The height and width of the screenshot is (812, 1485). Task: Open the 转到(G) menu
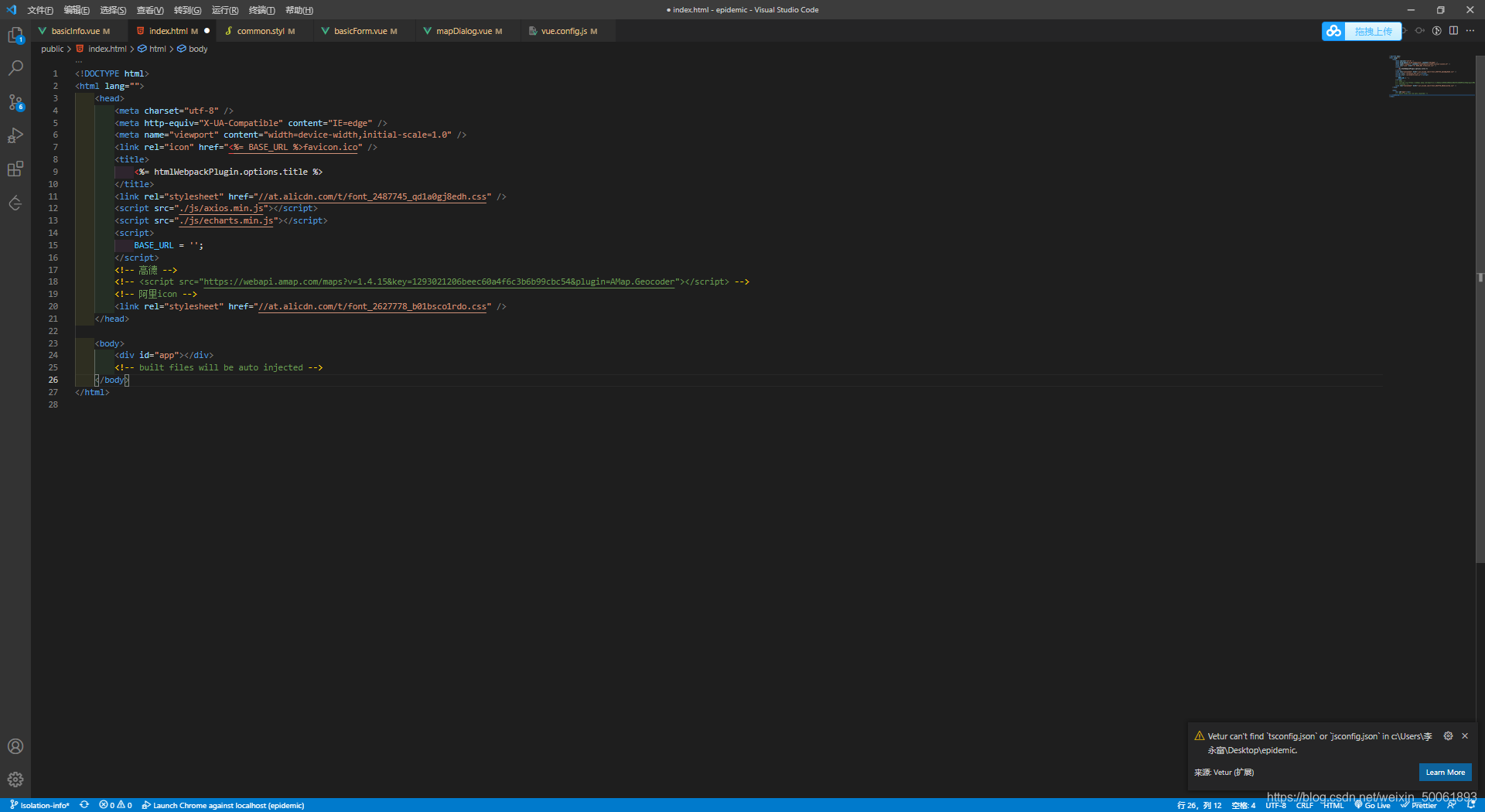[x=187, y=10]
